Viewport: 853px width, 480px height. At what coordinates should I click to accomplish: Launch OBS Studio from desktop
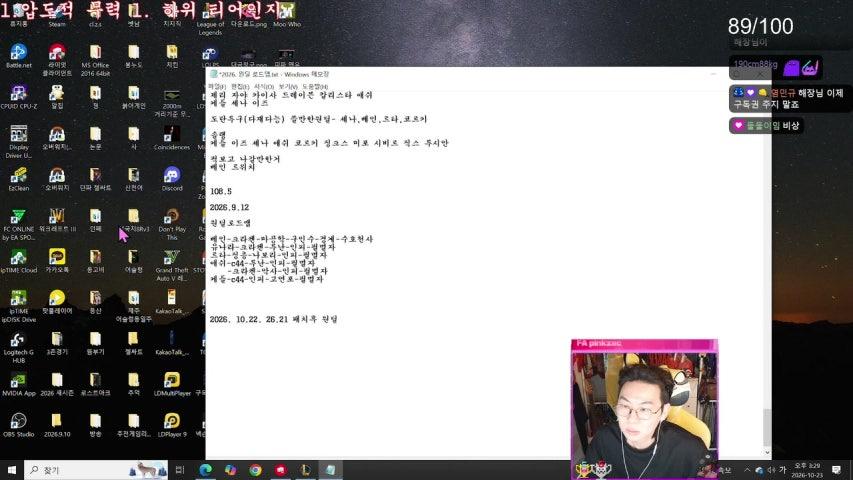point(18,425)
